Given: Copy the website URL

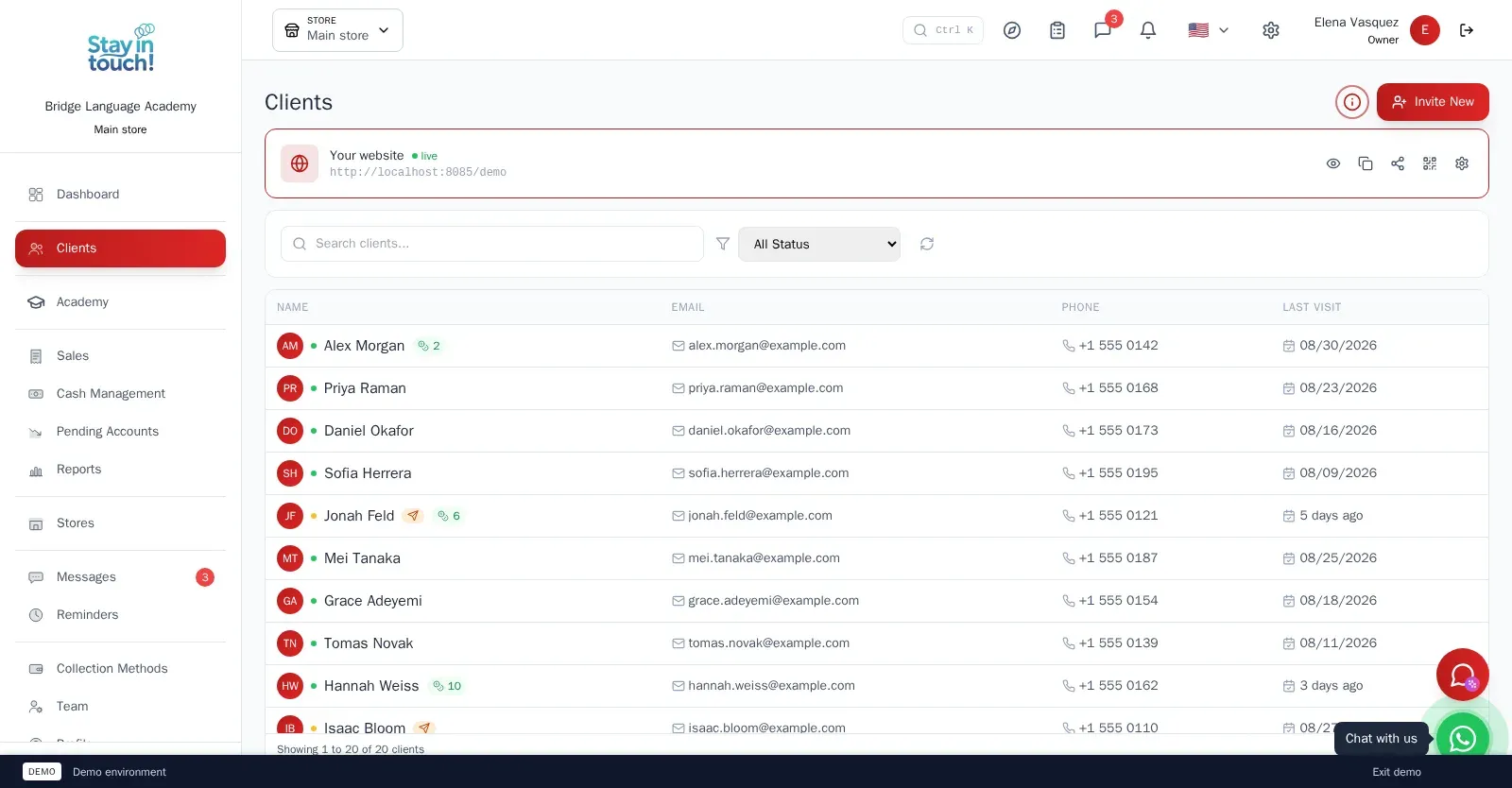Looking at the screenshot, I should click(1366, 163).
